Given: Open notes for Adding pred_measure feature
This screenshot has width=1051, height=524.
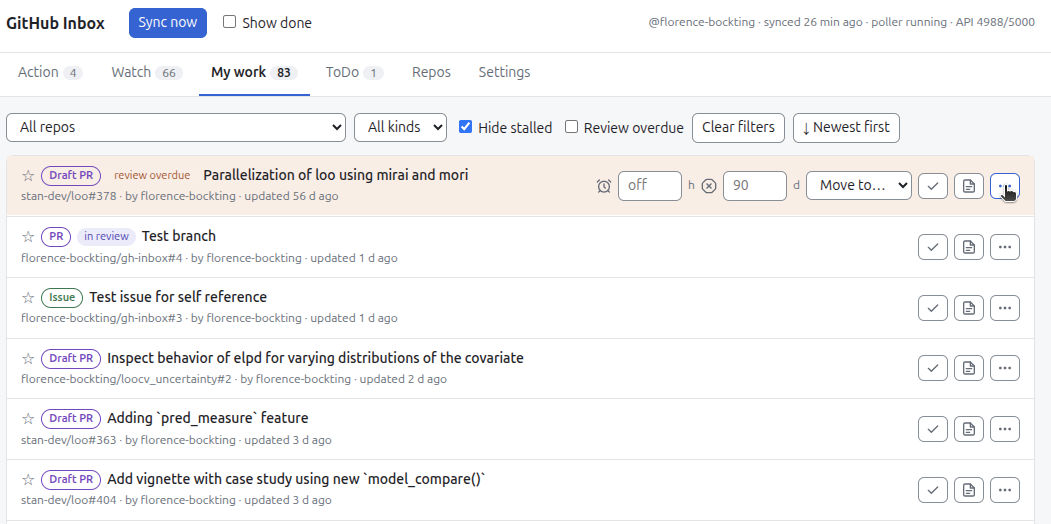Looking at the screenshot, I should point(969,429).
